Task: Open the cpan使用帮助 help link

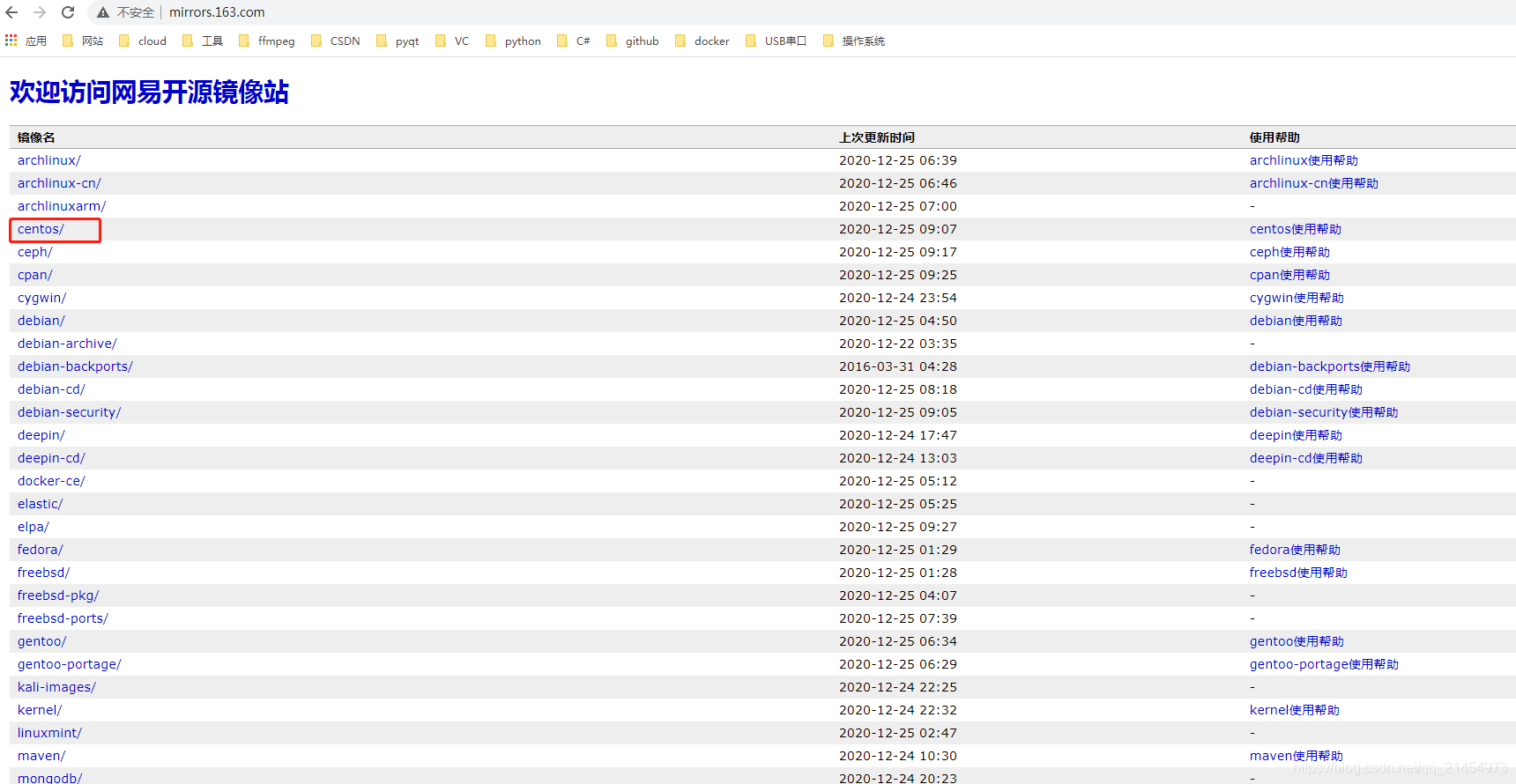Action: (x=1289, y=275)
